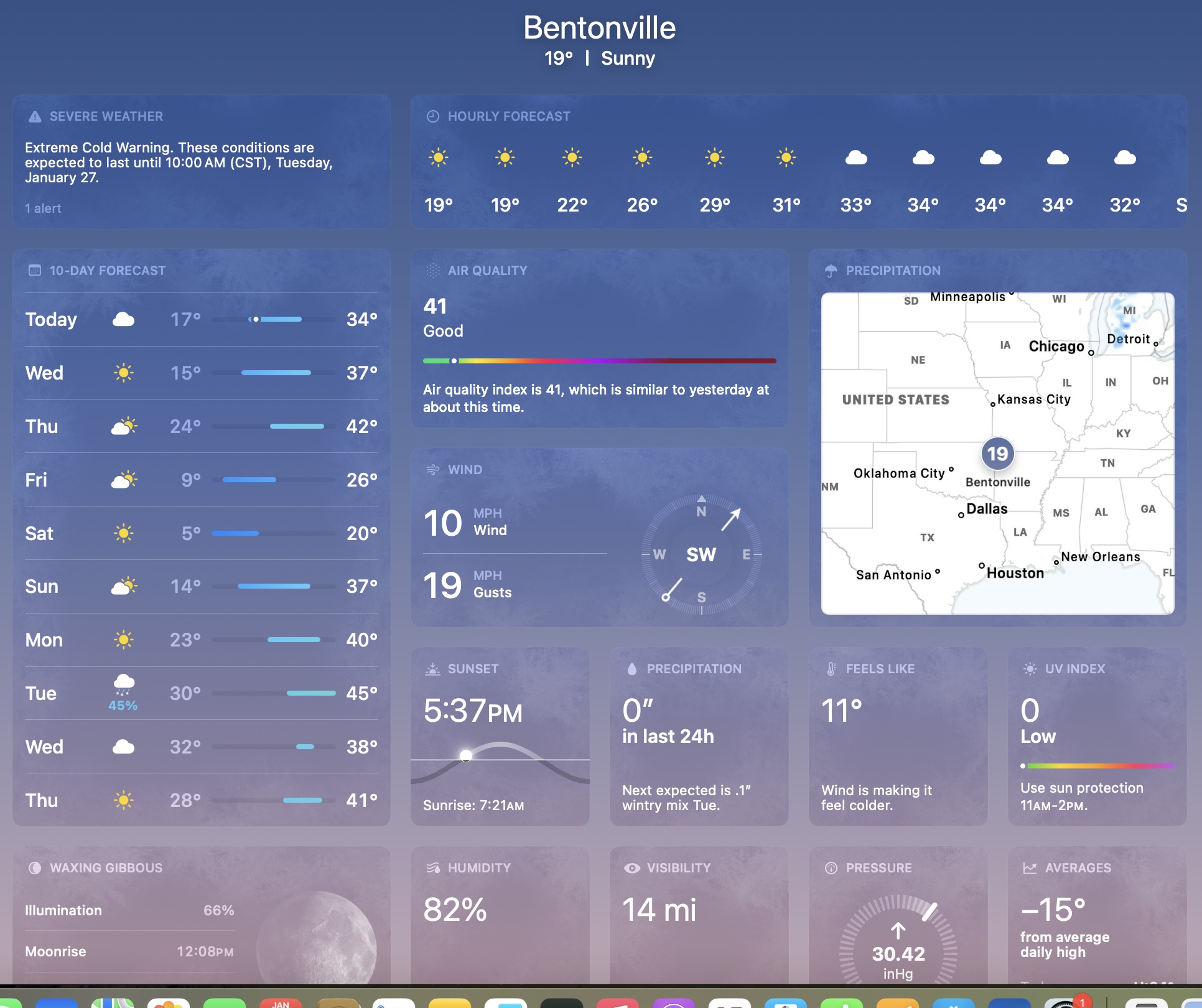Select Tue row with 45% wintry mix
Image resolution: width=1202 pixels, height=1008 pixels.
coord(201,694)
